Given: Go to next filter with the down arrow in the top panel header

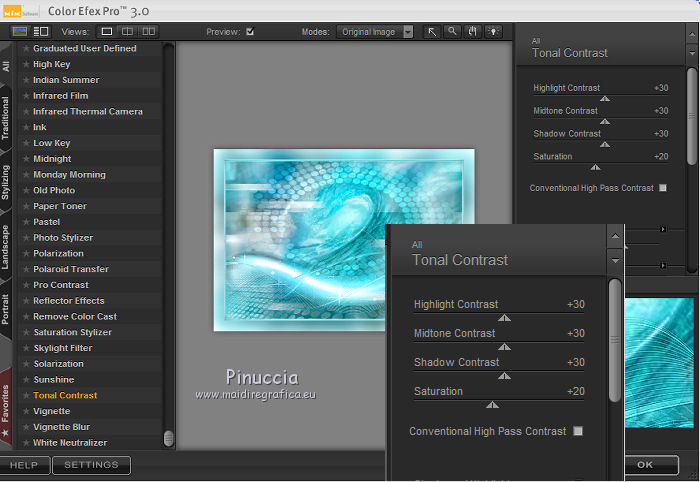Looking at the screenshot, I should tap(692, 53).
